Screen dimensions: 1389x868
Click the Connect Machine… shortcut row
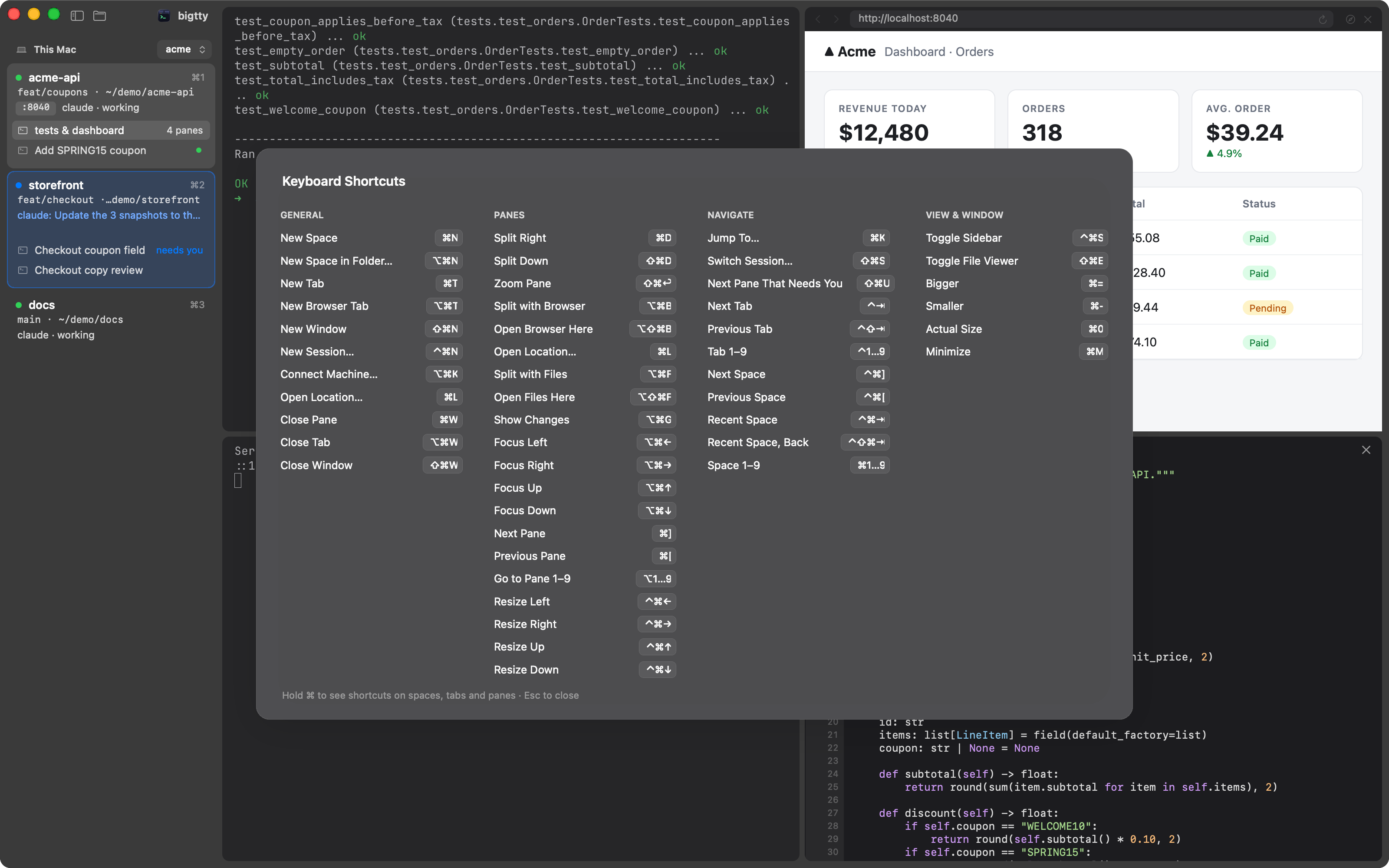[x=372, y=374]
